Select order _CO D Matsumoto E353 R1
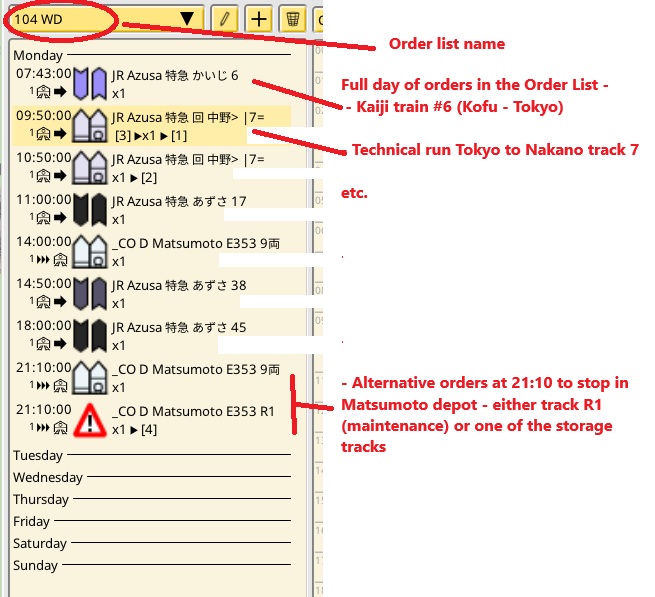This screenshot has height=597, width=655. point(152,420)
